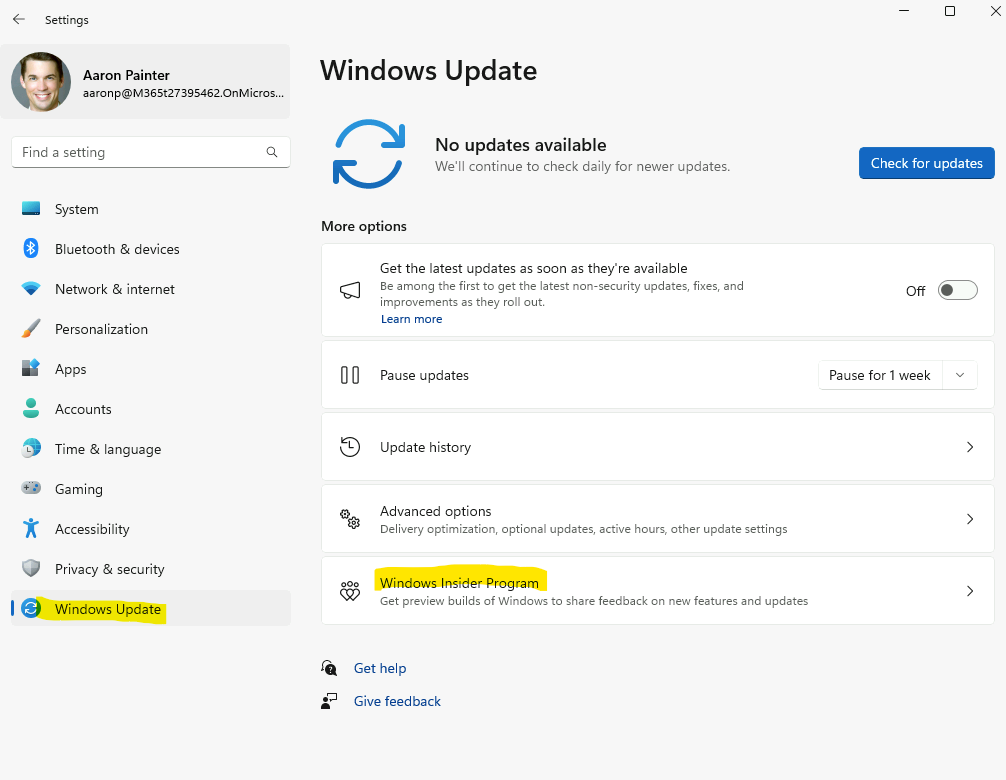
Task: Click the Personalization paintbrush icon
Action: pyautogui.click(x=31, y=328)
